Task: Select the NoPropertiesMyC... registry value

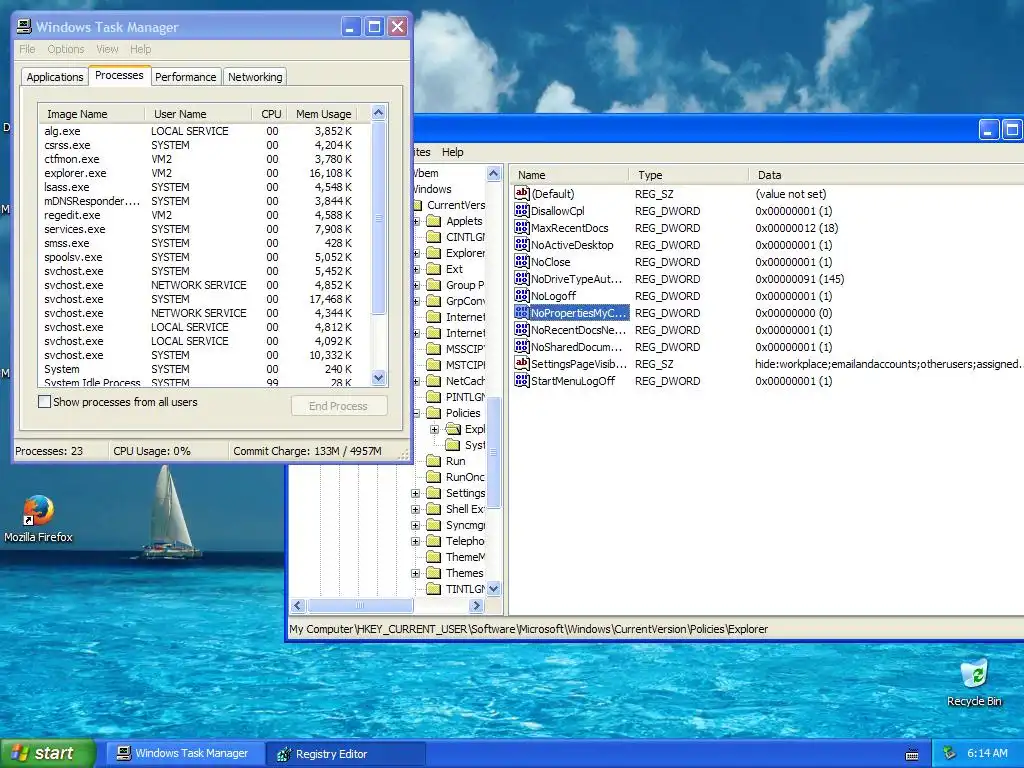Action: point(579,313)
